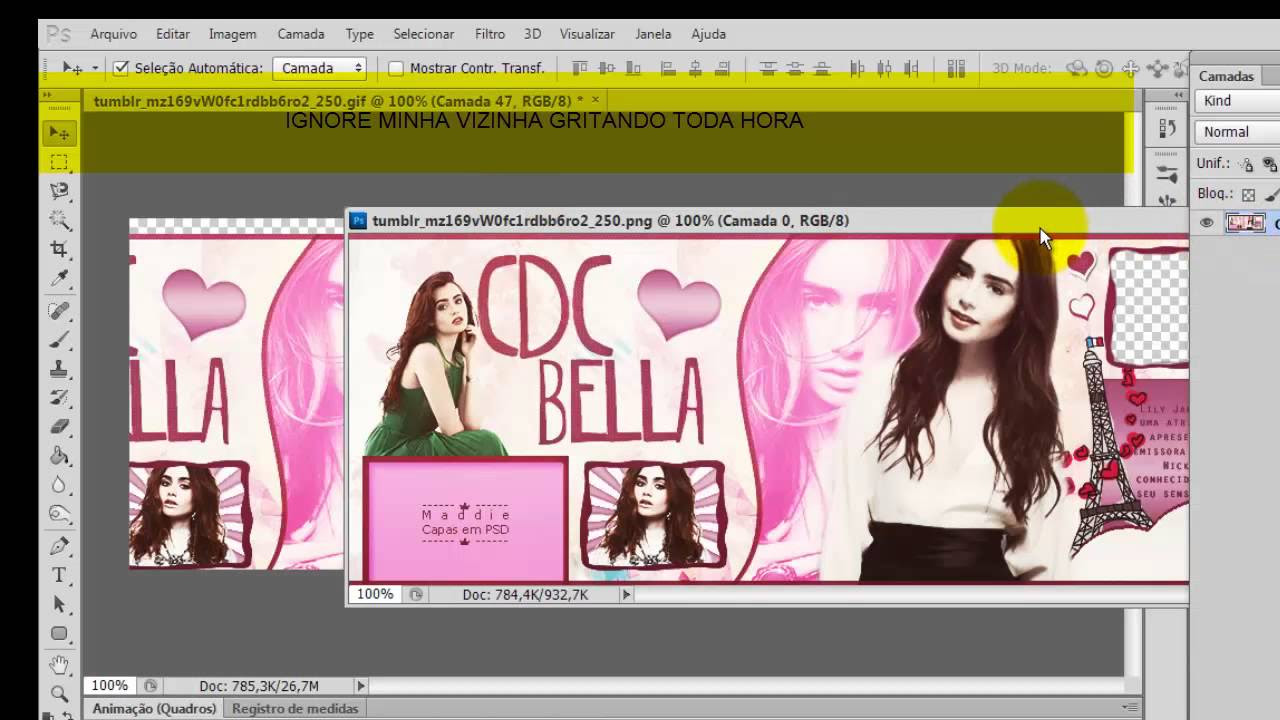Click the 3D pan mode icon

[1130, 68]
